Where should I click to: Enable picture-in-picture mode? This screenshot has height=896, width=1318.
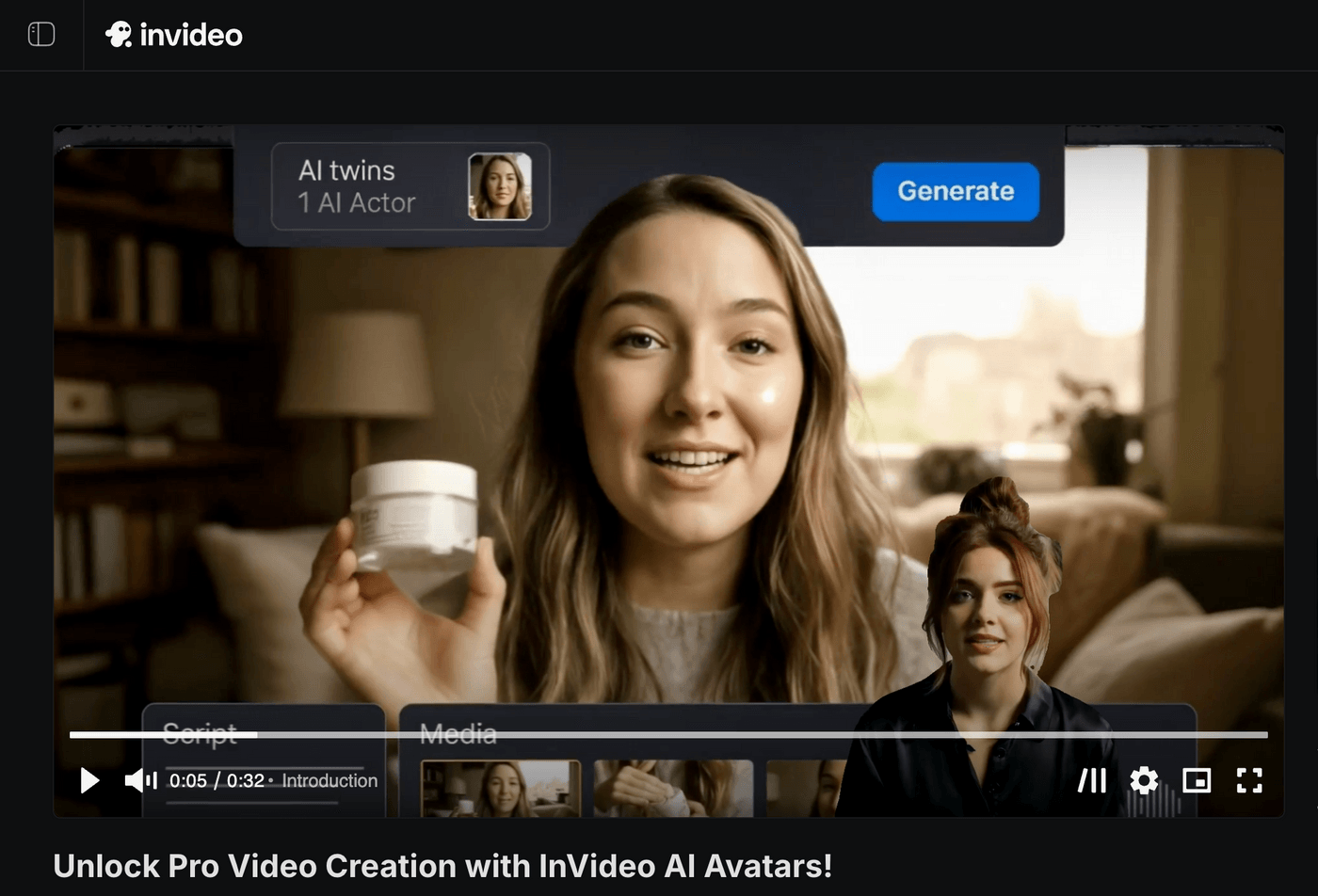(1197, 780)
